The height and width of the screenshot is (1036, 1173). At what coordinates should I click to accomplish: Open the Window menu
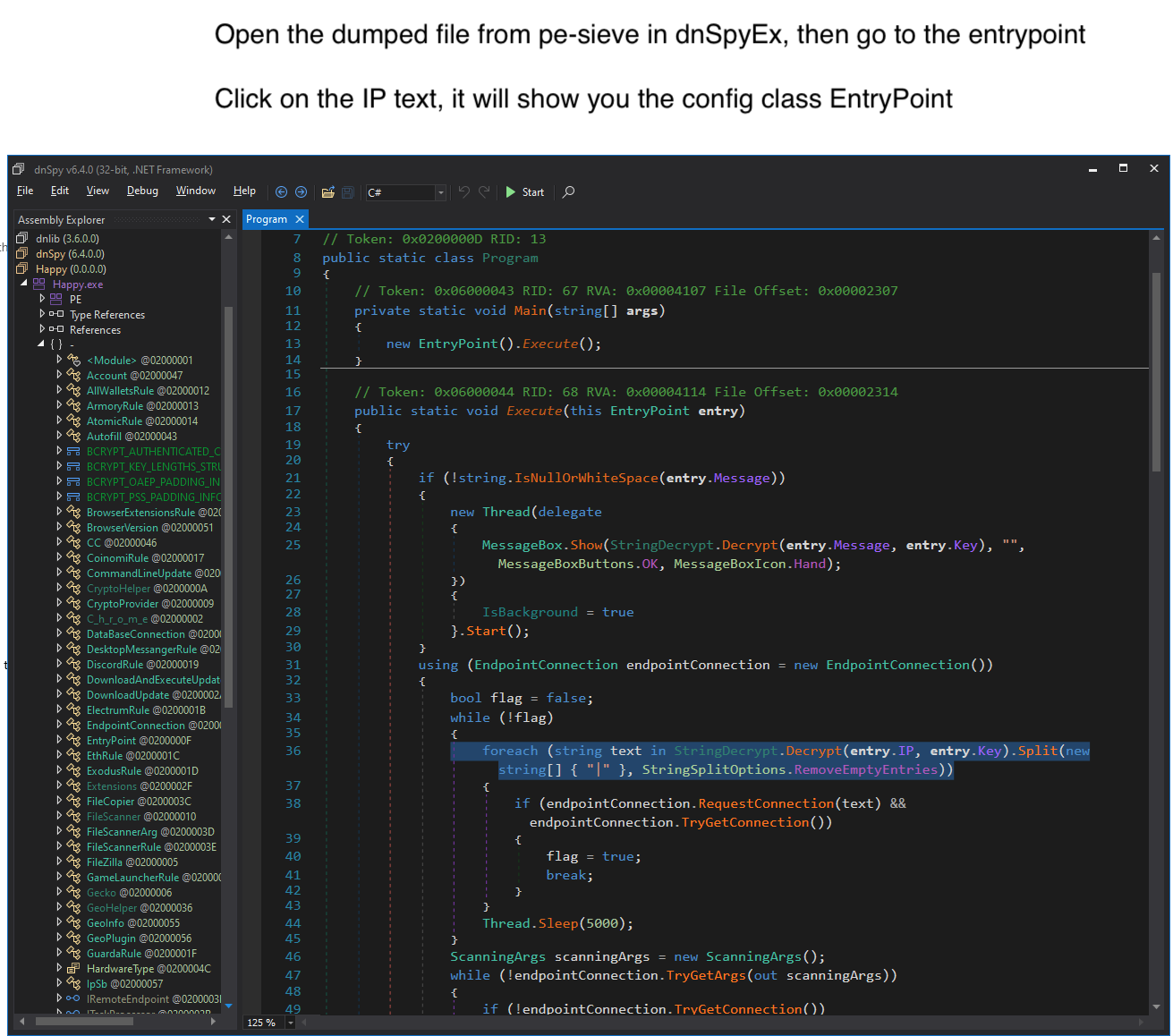(x=196, y=191)
